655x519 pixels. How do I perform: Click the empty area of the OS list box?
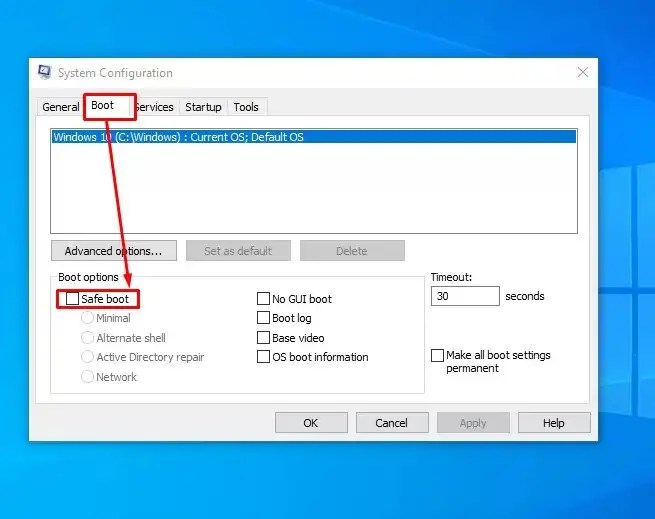click(314, 188)
